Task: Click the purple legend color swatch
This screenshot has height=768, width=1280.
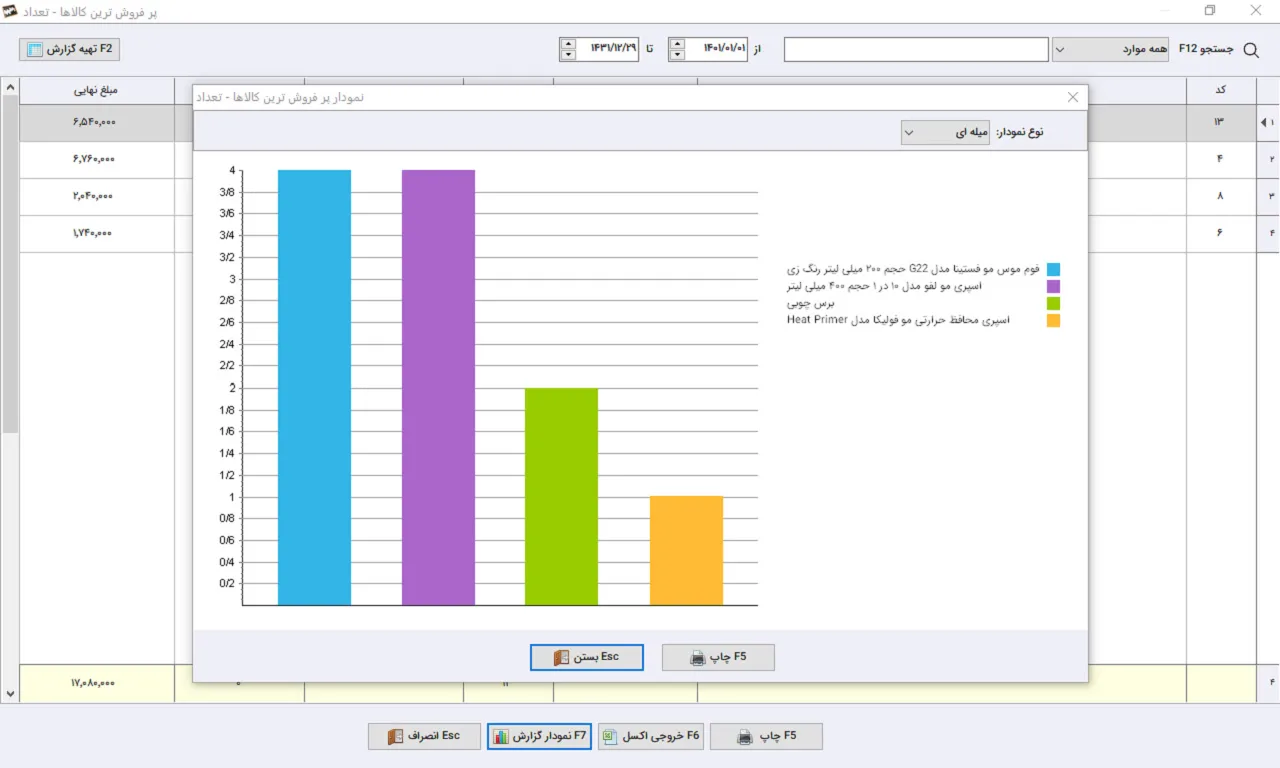Action: (x=1053, y=286)
